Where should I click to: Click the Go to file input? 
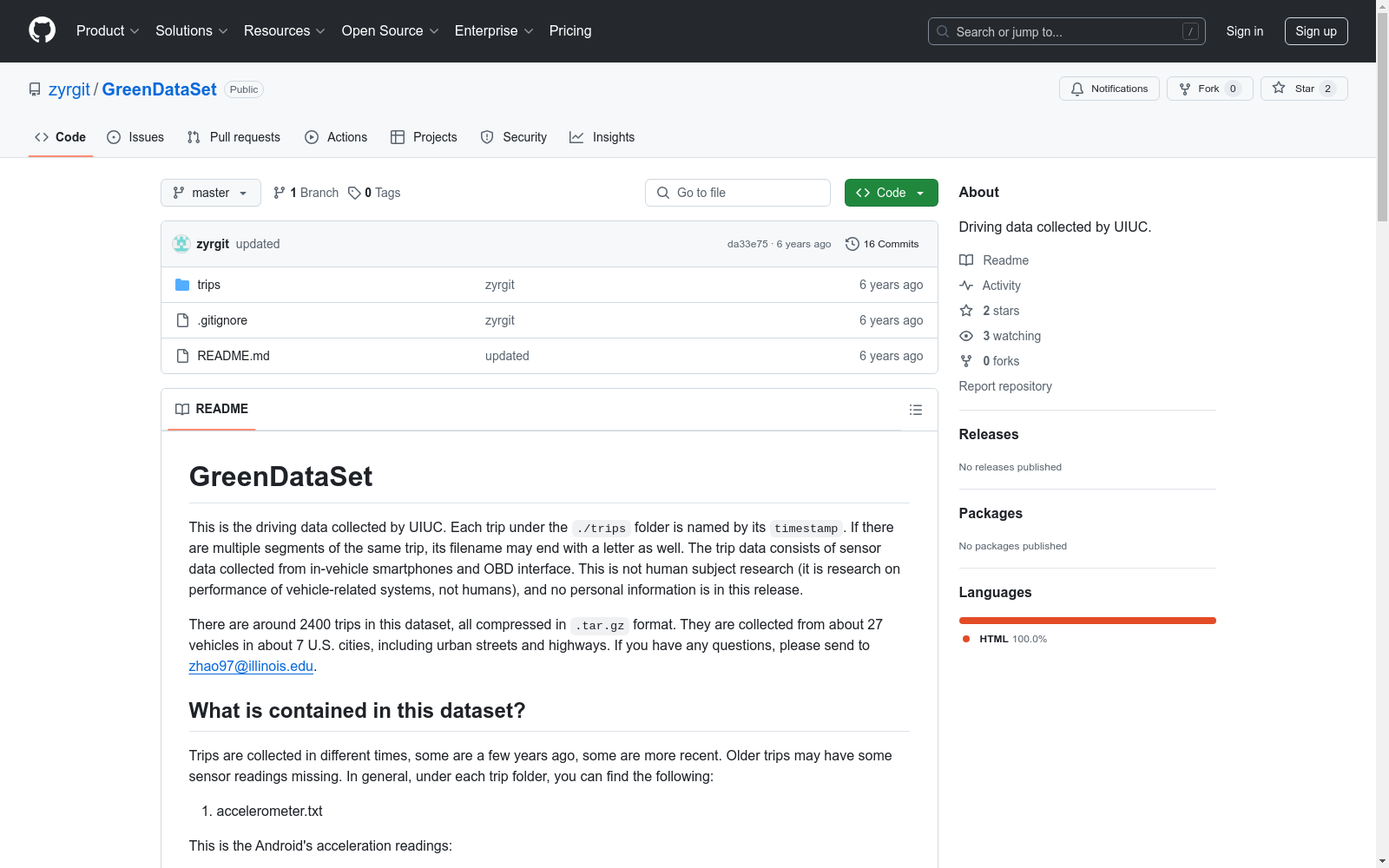(x=738, y=193)
